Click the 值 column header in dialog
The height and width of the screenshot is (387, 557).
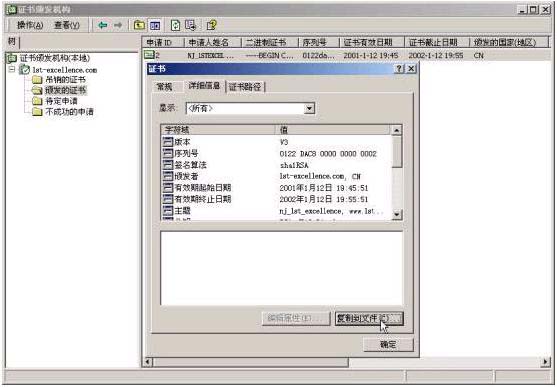point(333,129)
